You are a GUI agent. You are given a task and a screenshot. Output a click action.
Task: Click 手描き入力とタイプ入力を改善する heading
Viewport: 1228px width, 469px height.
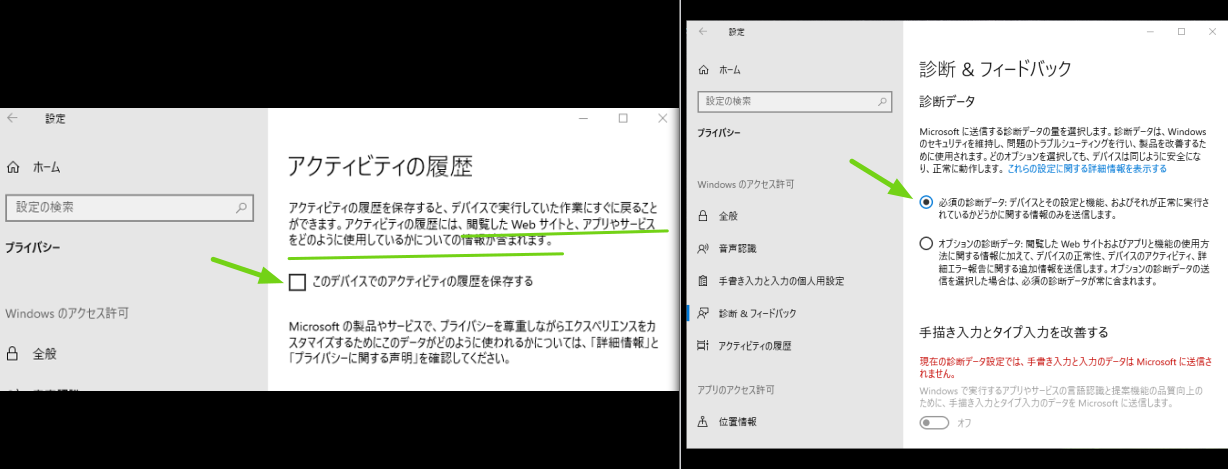click(x=1014, y=333)
